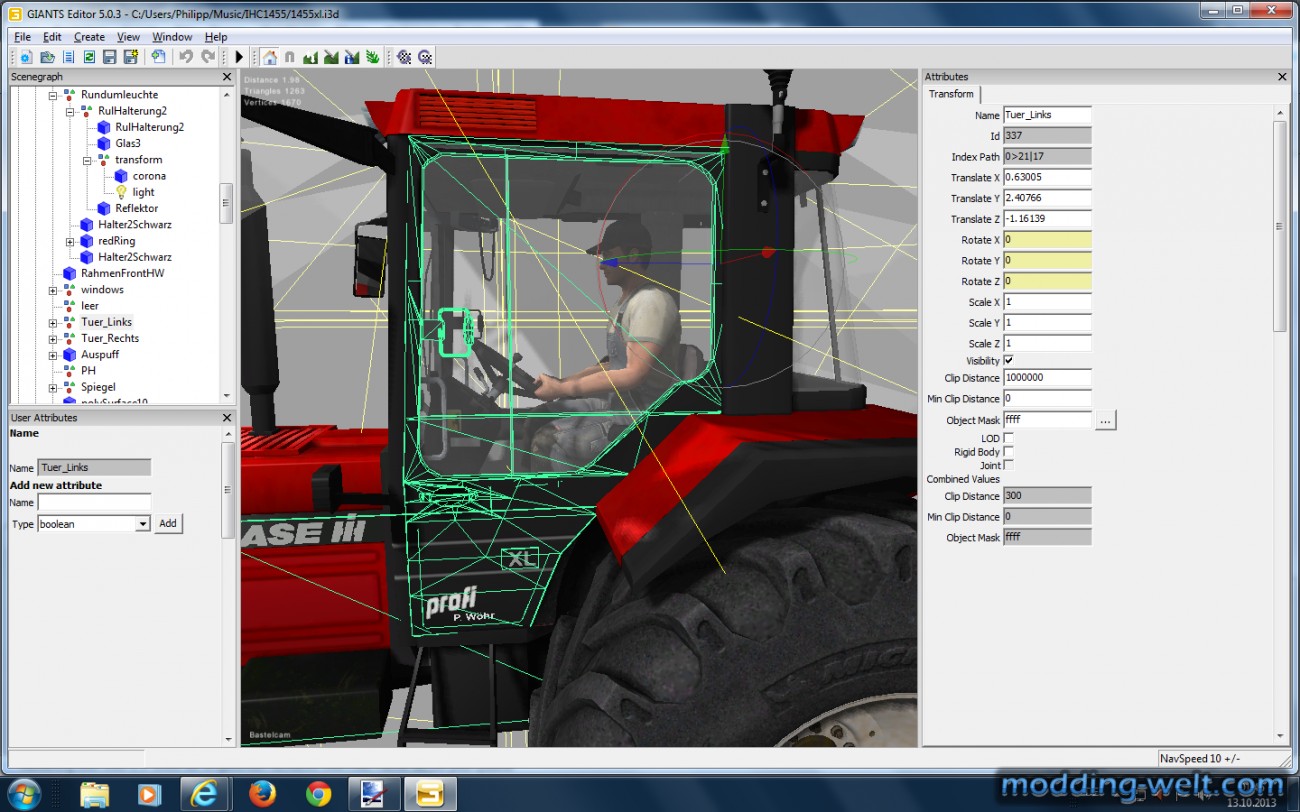
Task: Click the Clip Distance field showing 1000000
Action: pos(1047,378)
